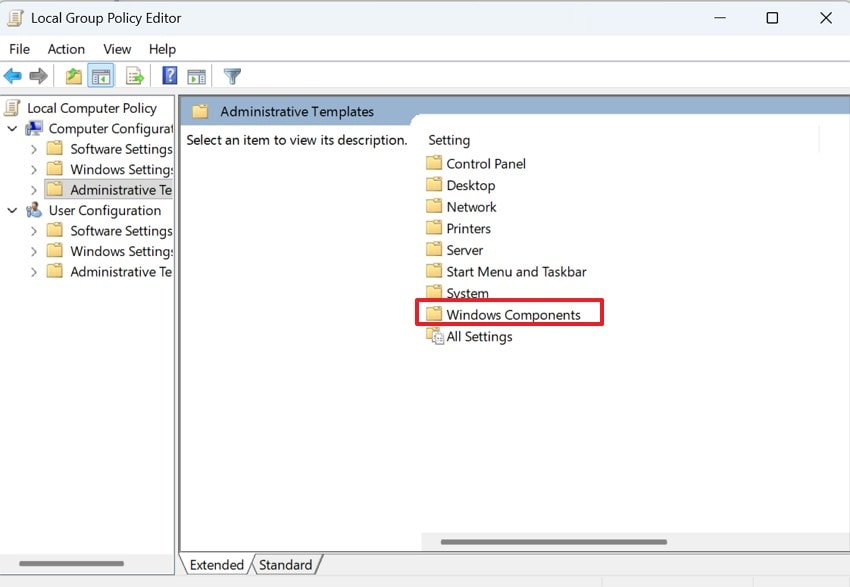850x587 pixels.
Task: Click the title bar application icon
Action: click(16, 18)
